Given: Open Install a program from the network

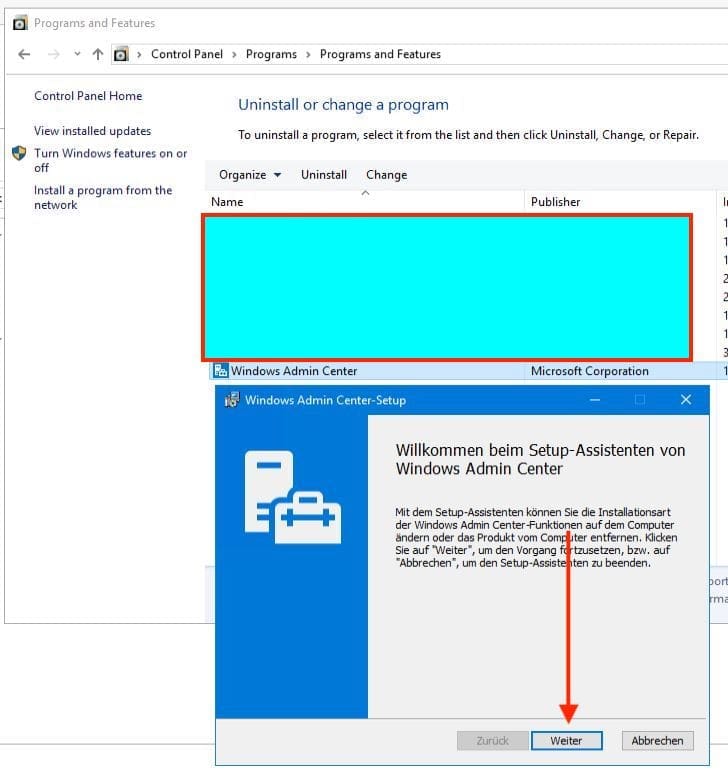Looking at the screenshot, I should point(103,197).
